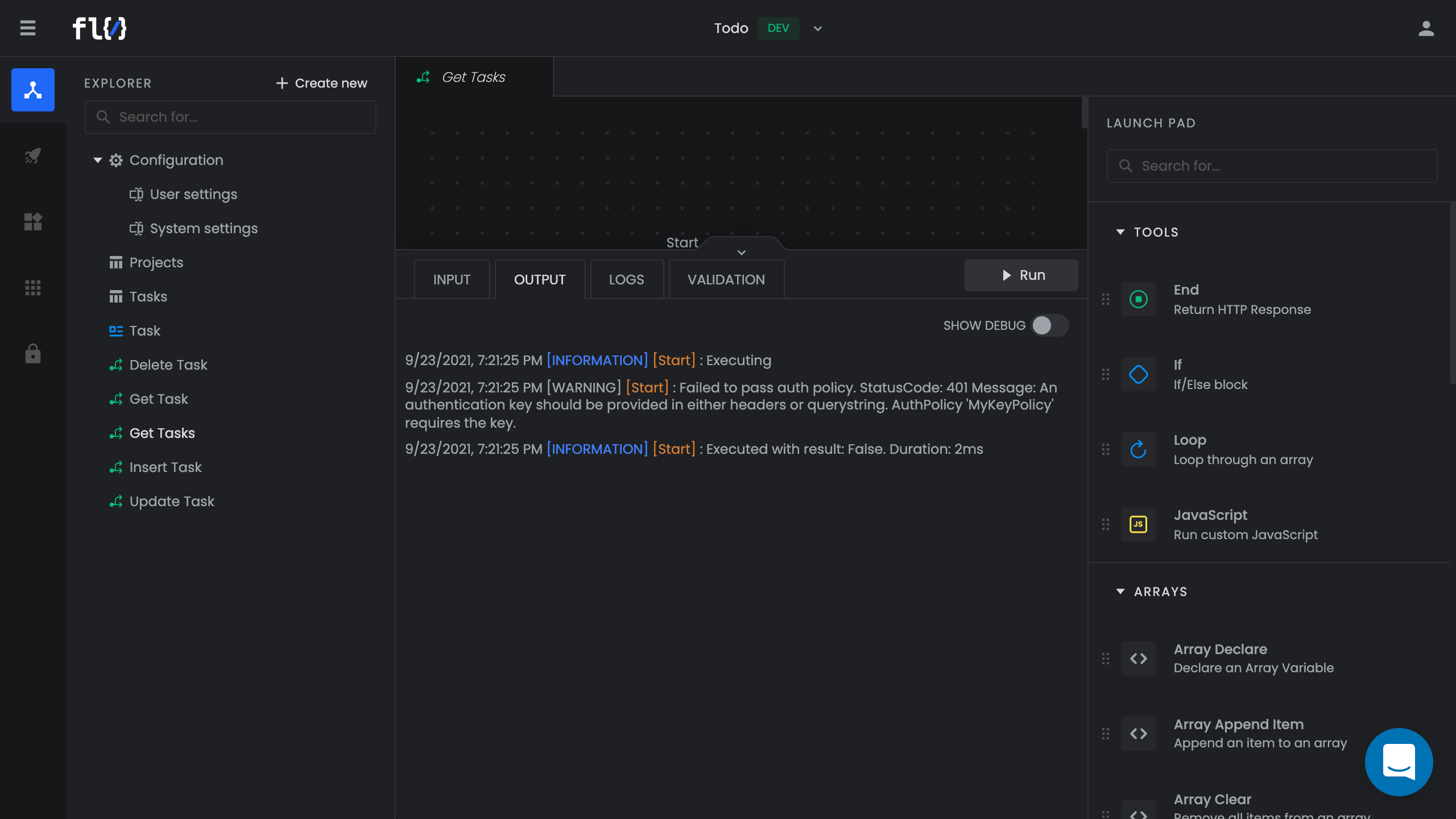1456x819 pixels.
Task: Click the Loop tool icon
Action: click(1138, 449)
